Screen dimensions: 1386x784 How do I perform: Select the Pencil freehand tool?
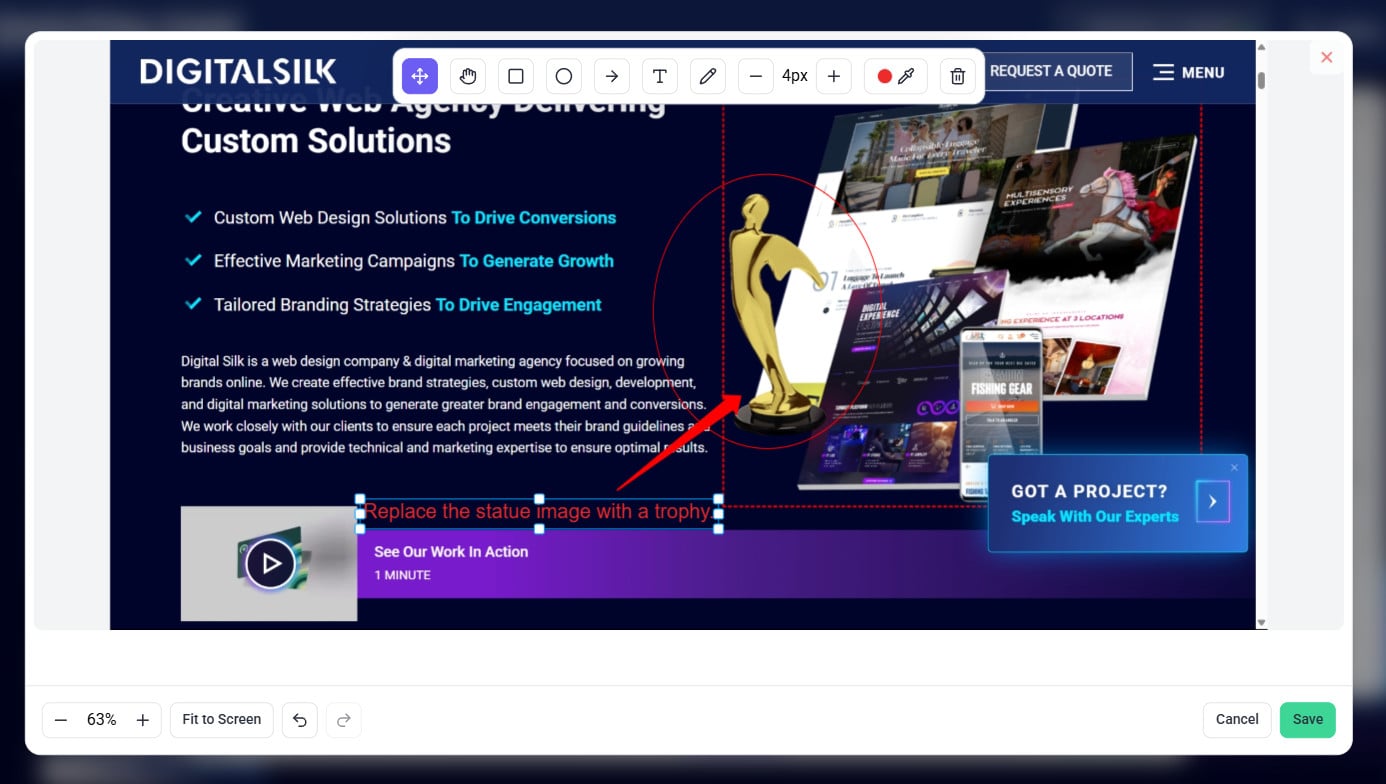[x=708, y=76]
